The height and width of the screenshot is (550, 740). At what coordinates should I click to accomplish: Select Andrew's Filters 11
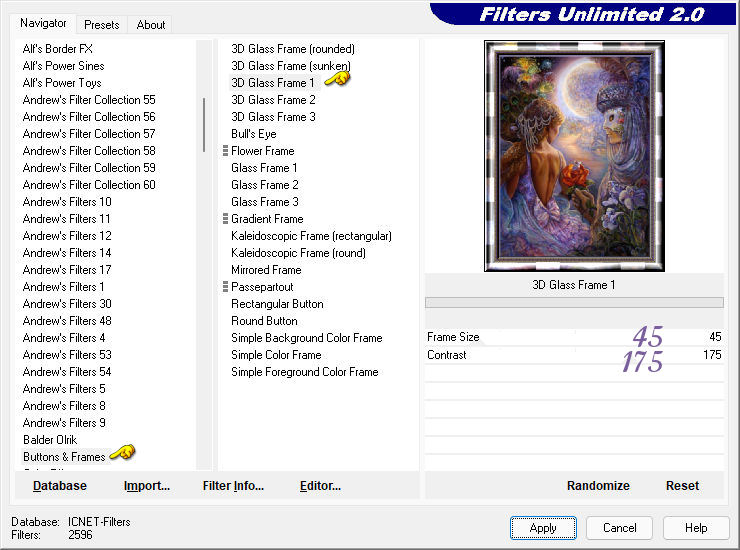pos(67,219)
